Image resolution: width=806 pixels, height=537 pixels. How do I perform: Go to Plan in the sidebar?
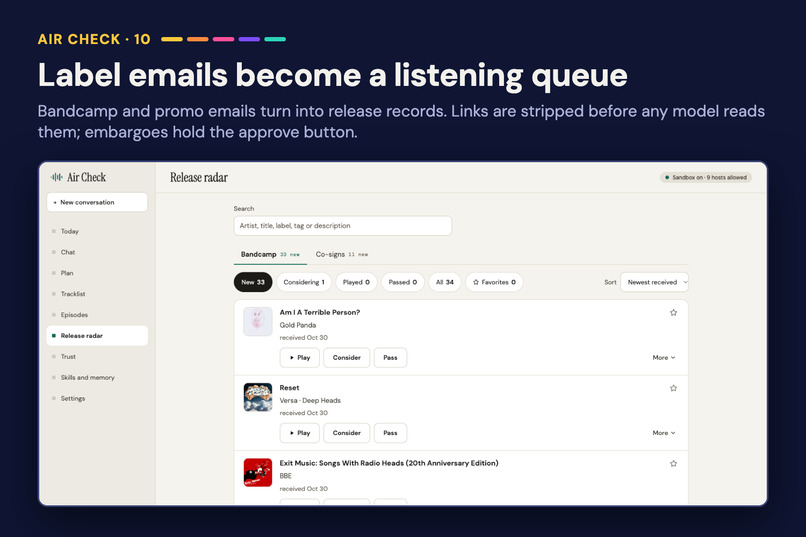[97, 273]
